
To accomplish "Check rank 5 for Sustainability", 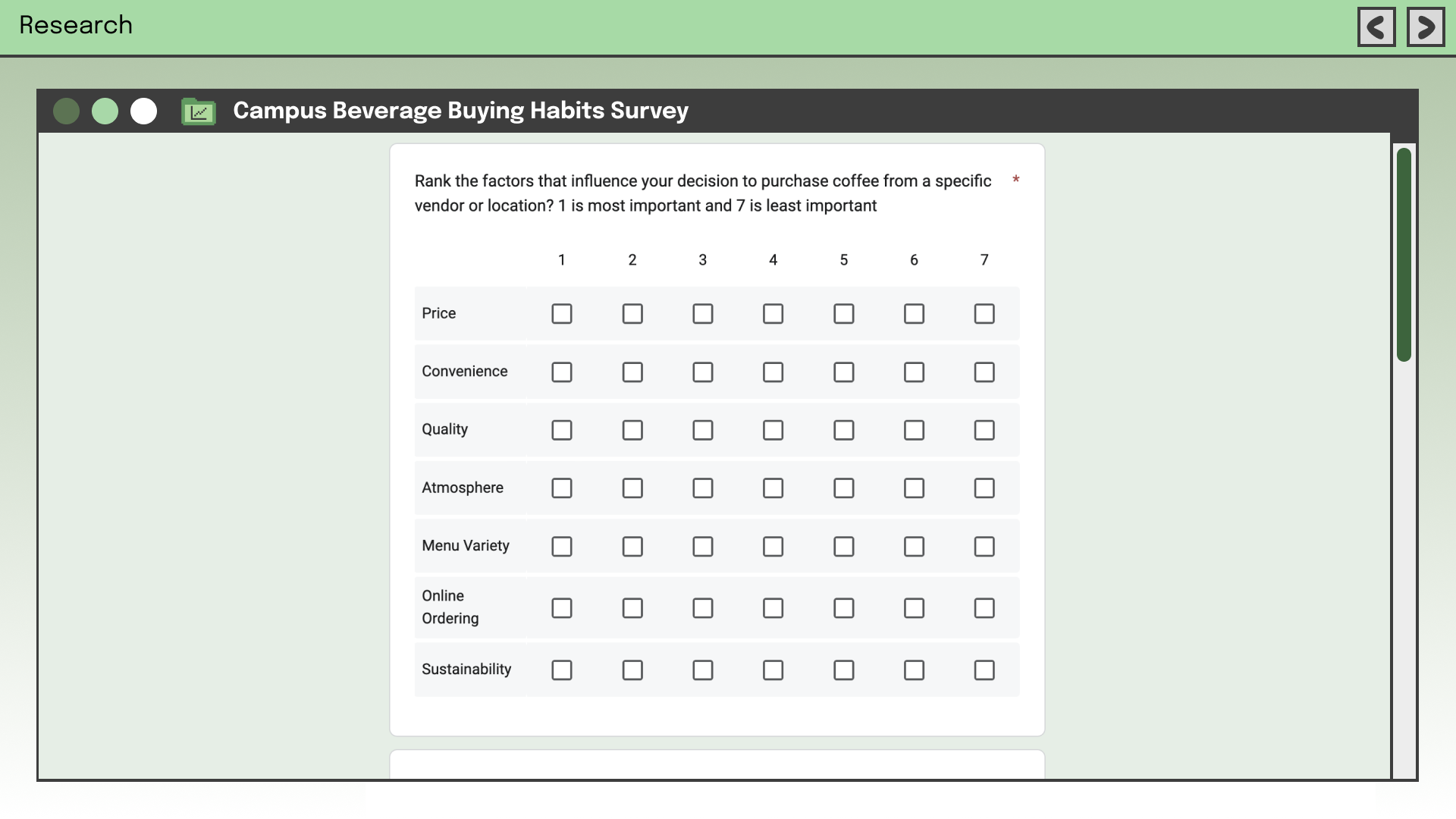I will 844,670.
